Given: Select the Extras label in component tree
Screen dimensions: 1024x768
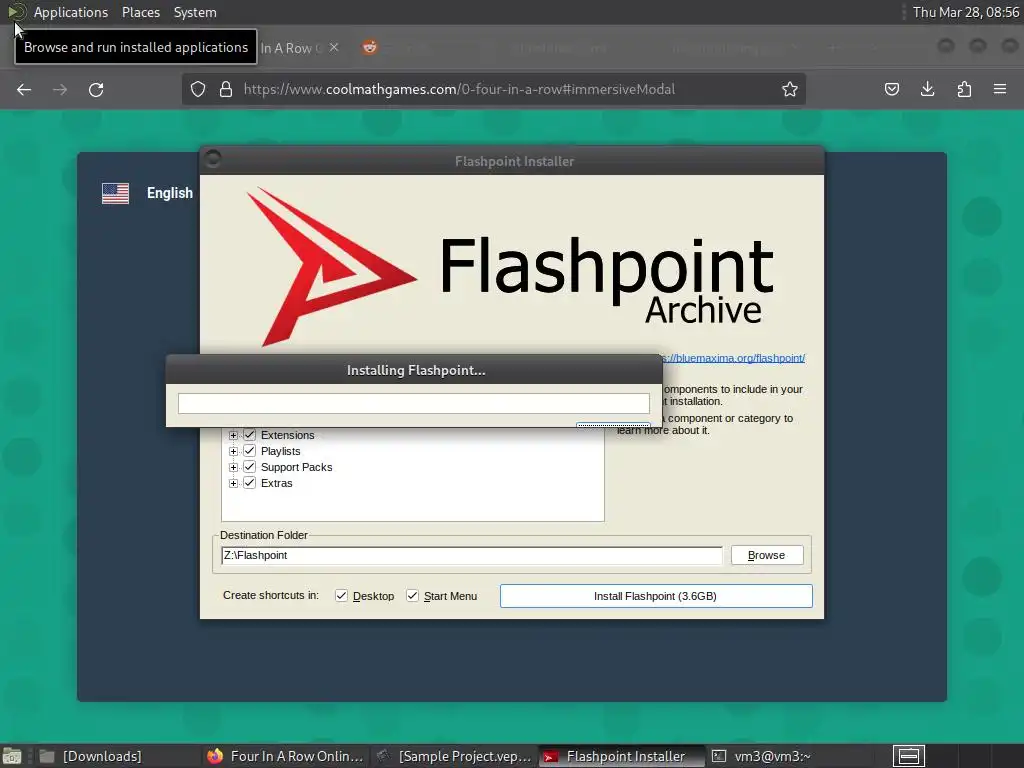Looking at the screenshot, I should 276,483.
